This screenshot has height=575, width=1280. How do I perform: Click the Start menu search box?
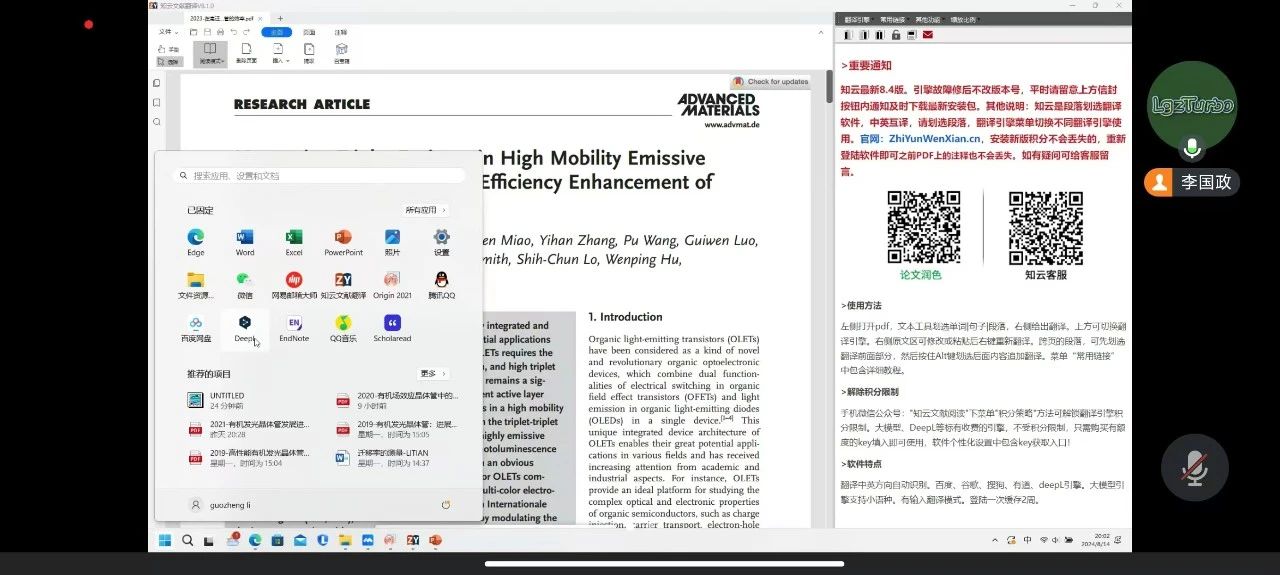tap(319, 175)
